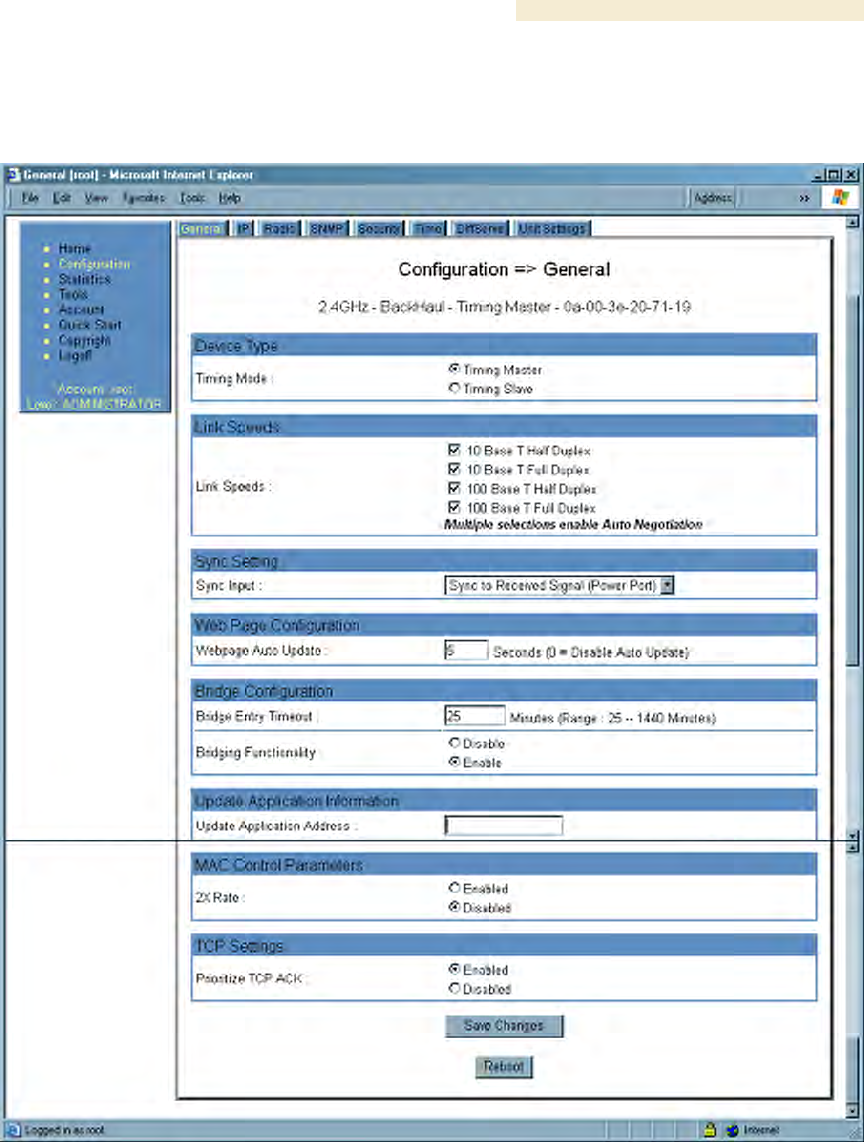
Task: Open Quick Start link in sidebar
Action: (x=90, y=325)
